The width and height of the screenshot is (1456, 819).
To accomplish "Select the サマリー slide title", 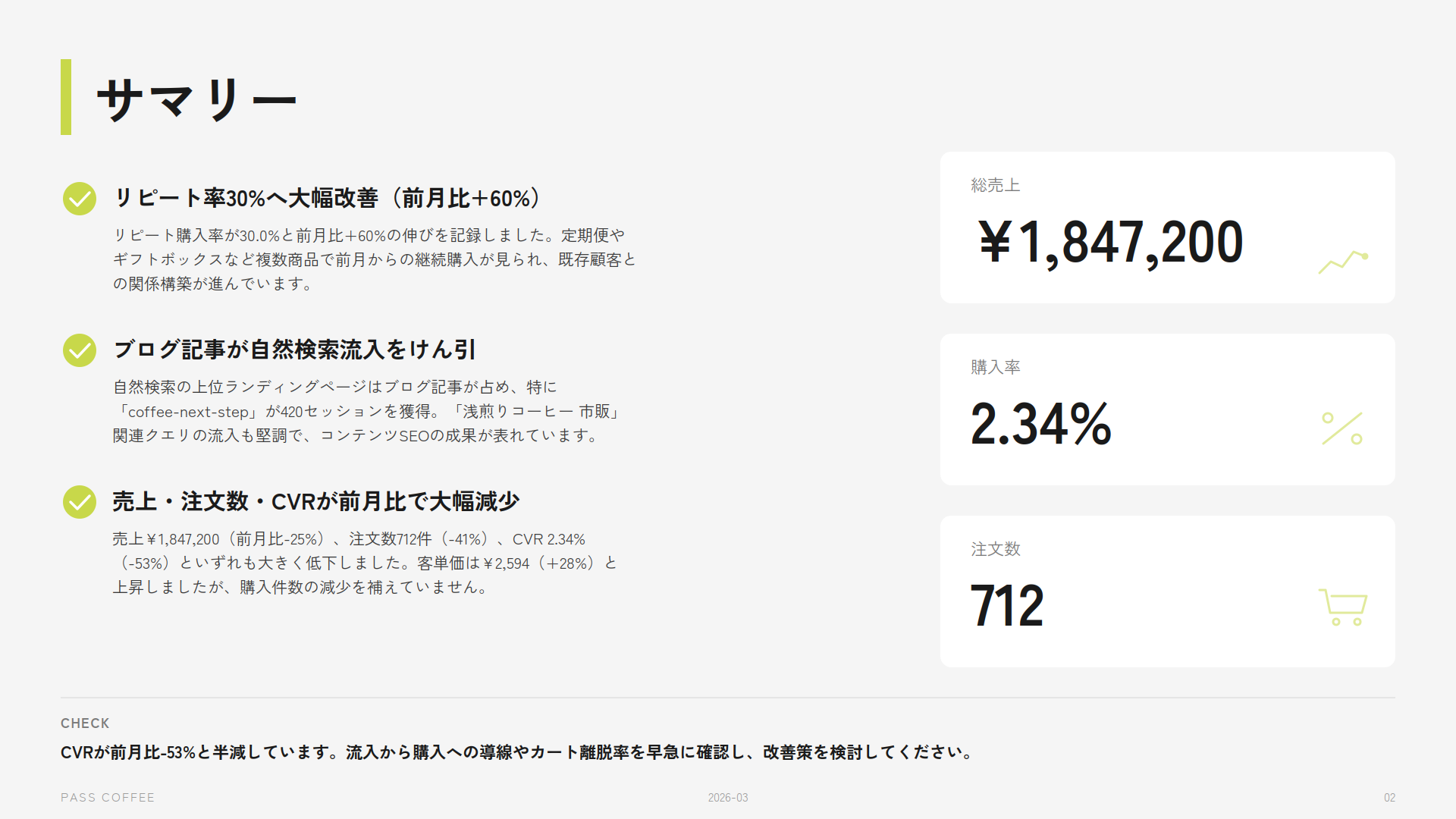I will click(x=196, y=99).
